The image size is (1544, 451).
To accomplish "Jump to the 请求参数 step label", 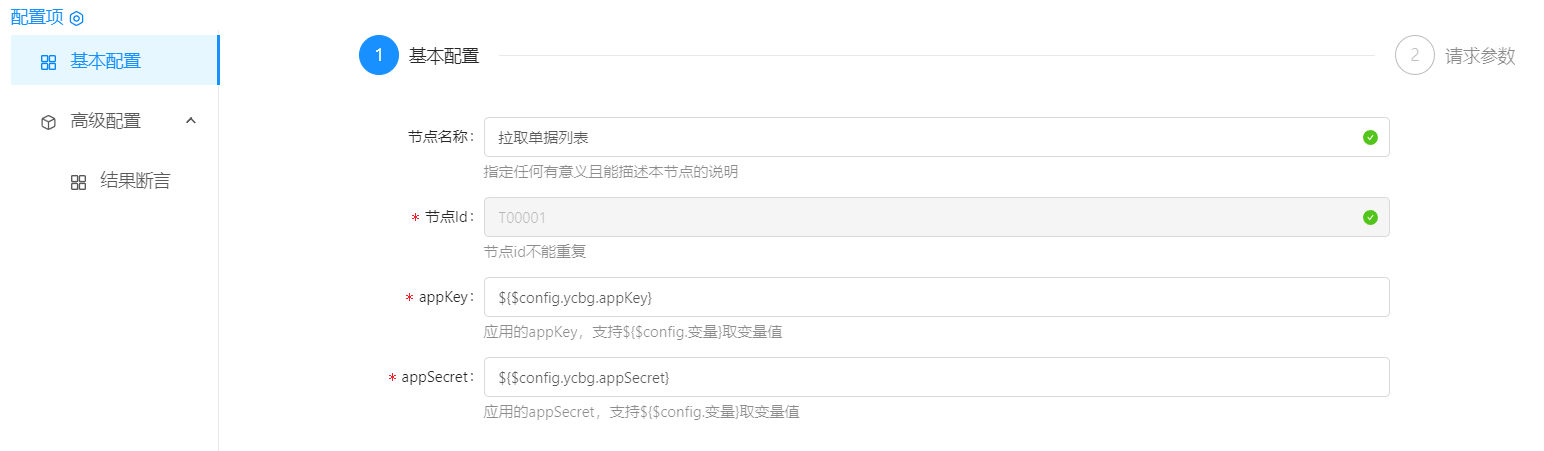I will coord(1480,56).
